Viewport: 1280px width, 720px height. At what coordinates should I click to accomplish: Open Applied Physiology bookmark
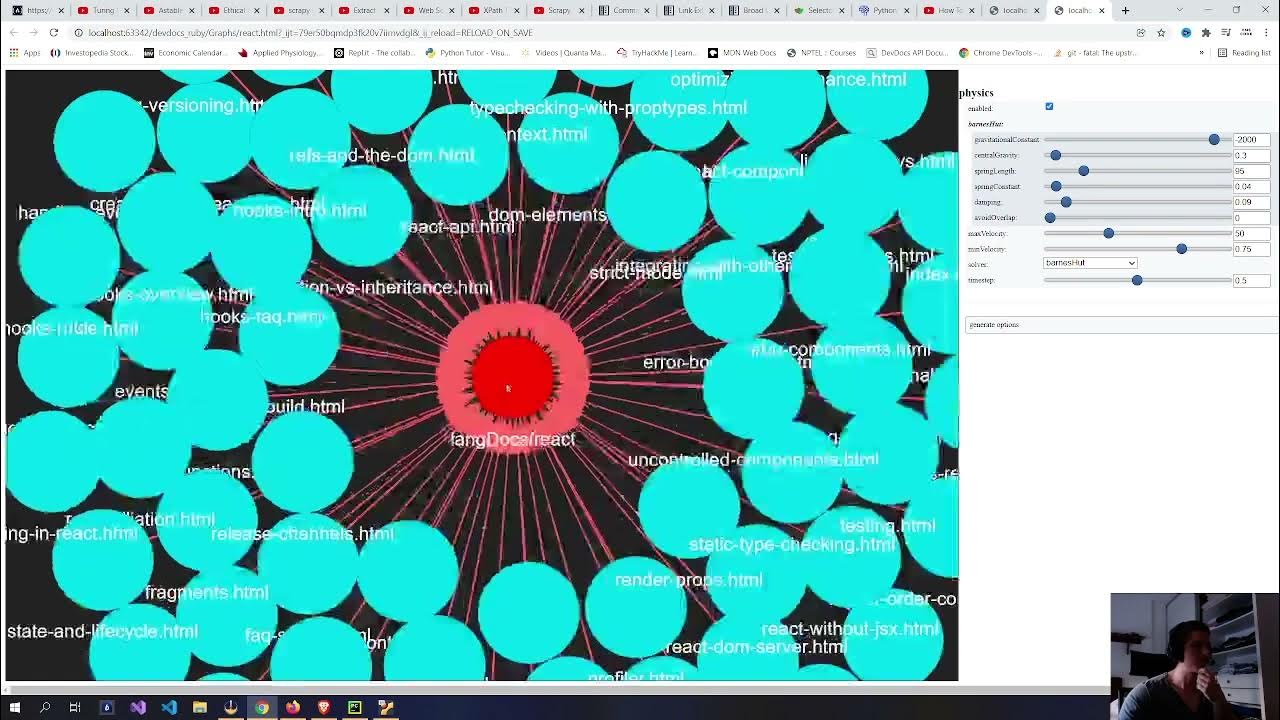pyautogui.click(x=280, y=52)
